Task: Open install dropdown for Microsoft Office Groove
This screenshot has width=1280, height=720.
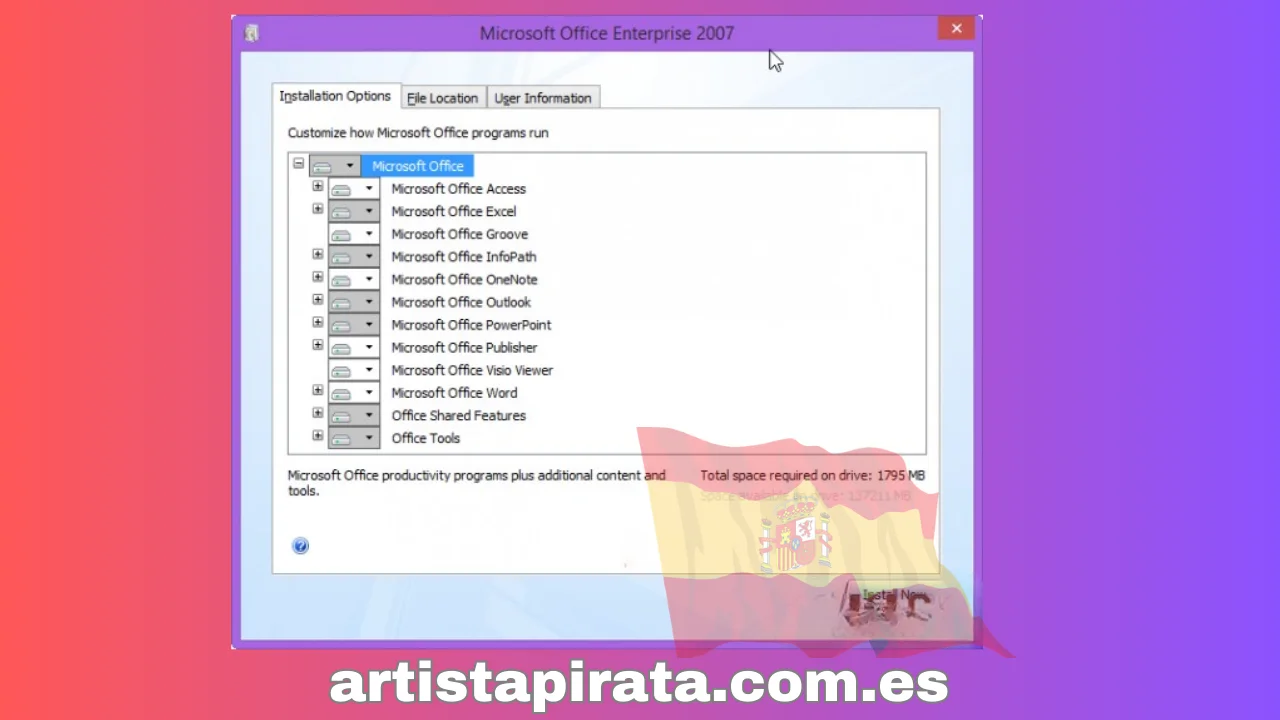Action: coord(354,234)
